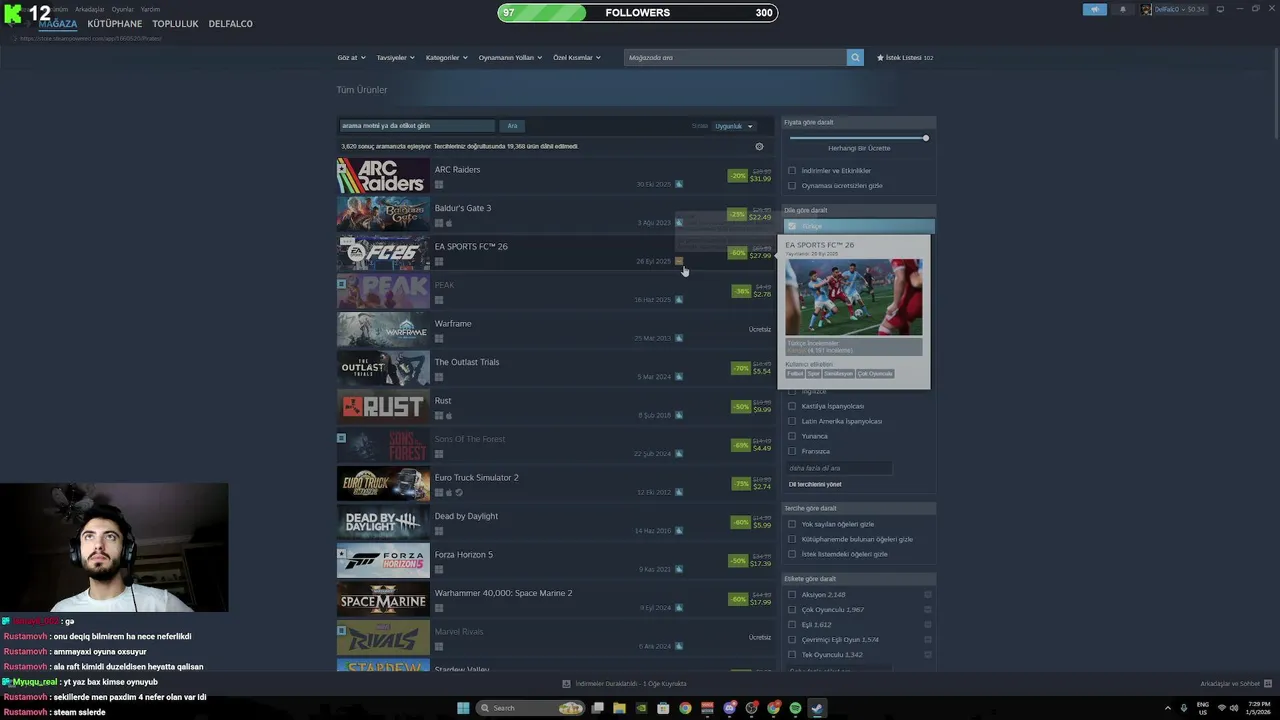1280x720 pixels.
Task: Click the Mac platform icon under Baldur's Gate 3
Action: (449, 223)
